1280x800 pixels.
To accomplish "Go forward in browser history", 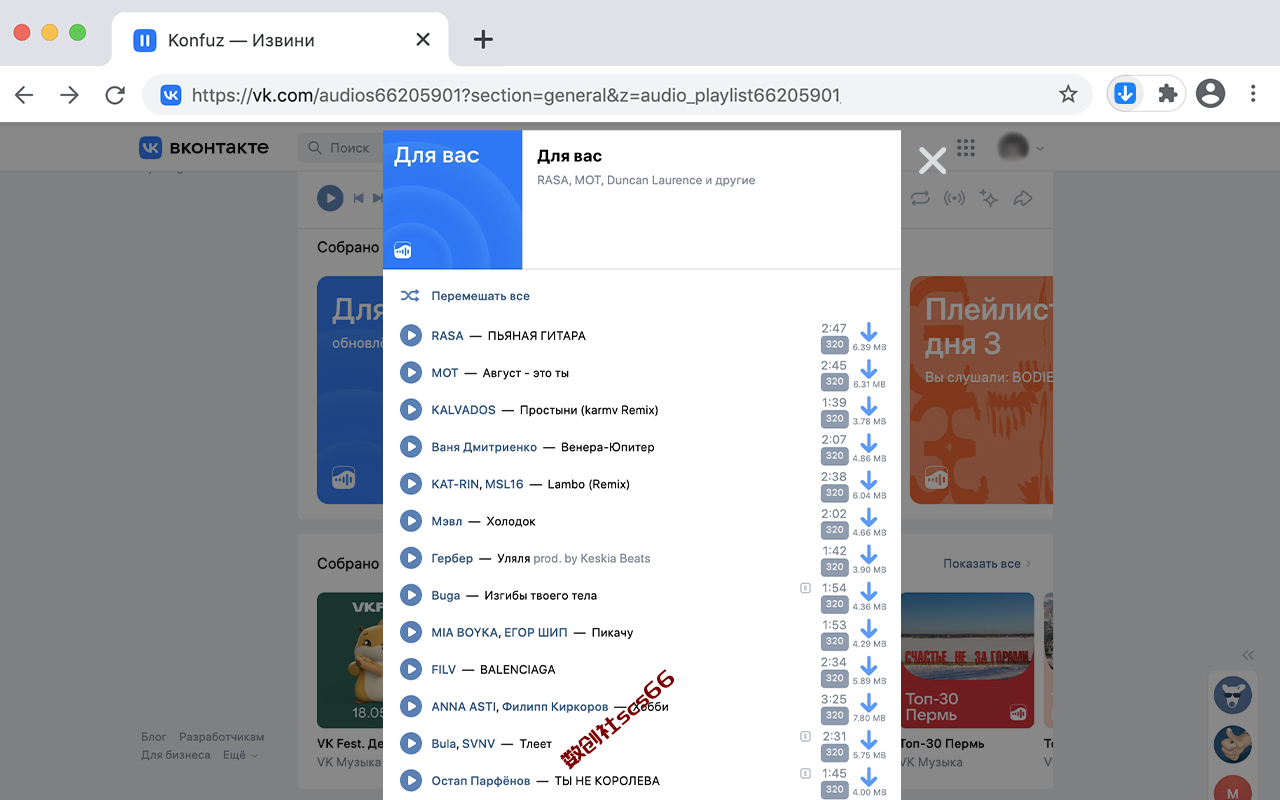I will [69, 95].
